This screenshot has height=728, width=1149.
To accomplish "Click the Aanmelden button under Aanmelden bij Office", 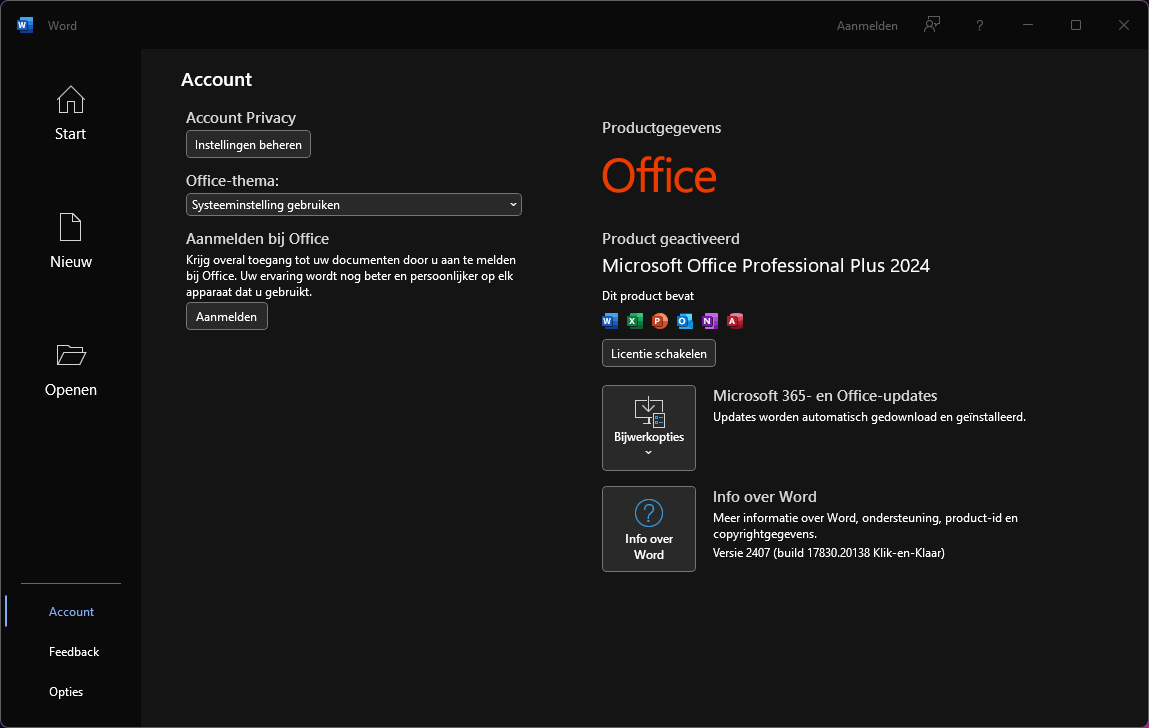I will [226, 317].
